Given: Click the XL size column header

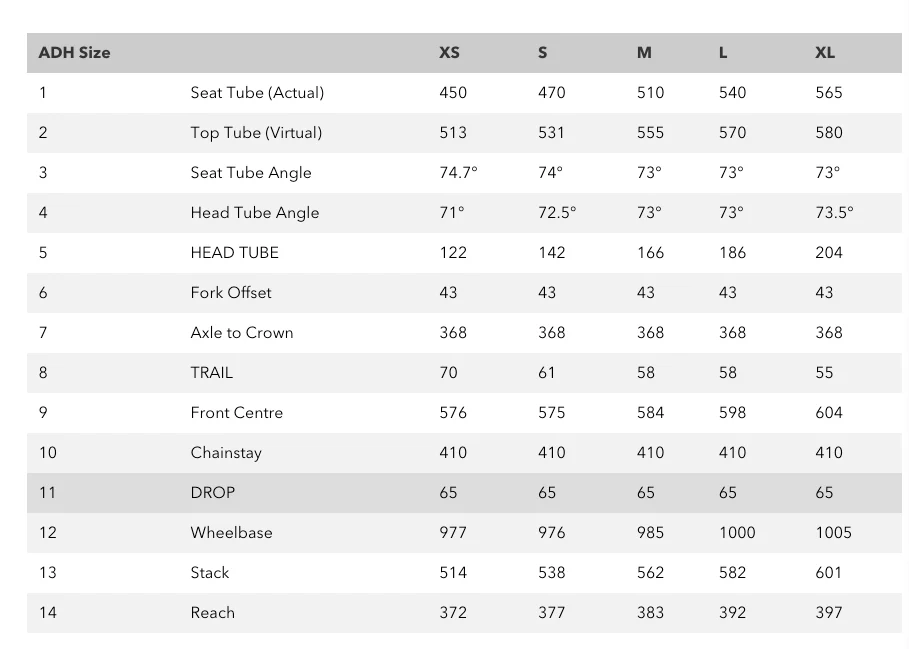Looking at the screenshot, I should pos(824,52).
